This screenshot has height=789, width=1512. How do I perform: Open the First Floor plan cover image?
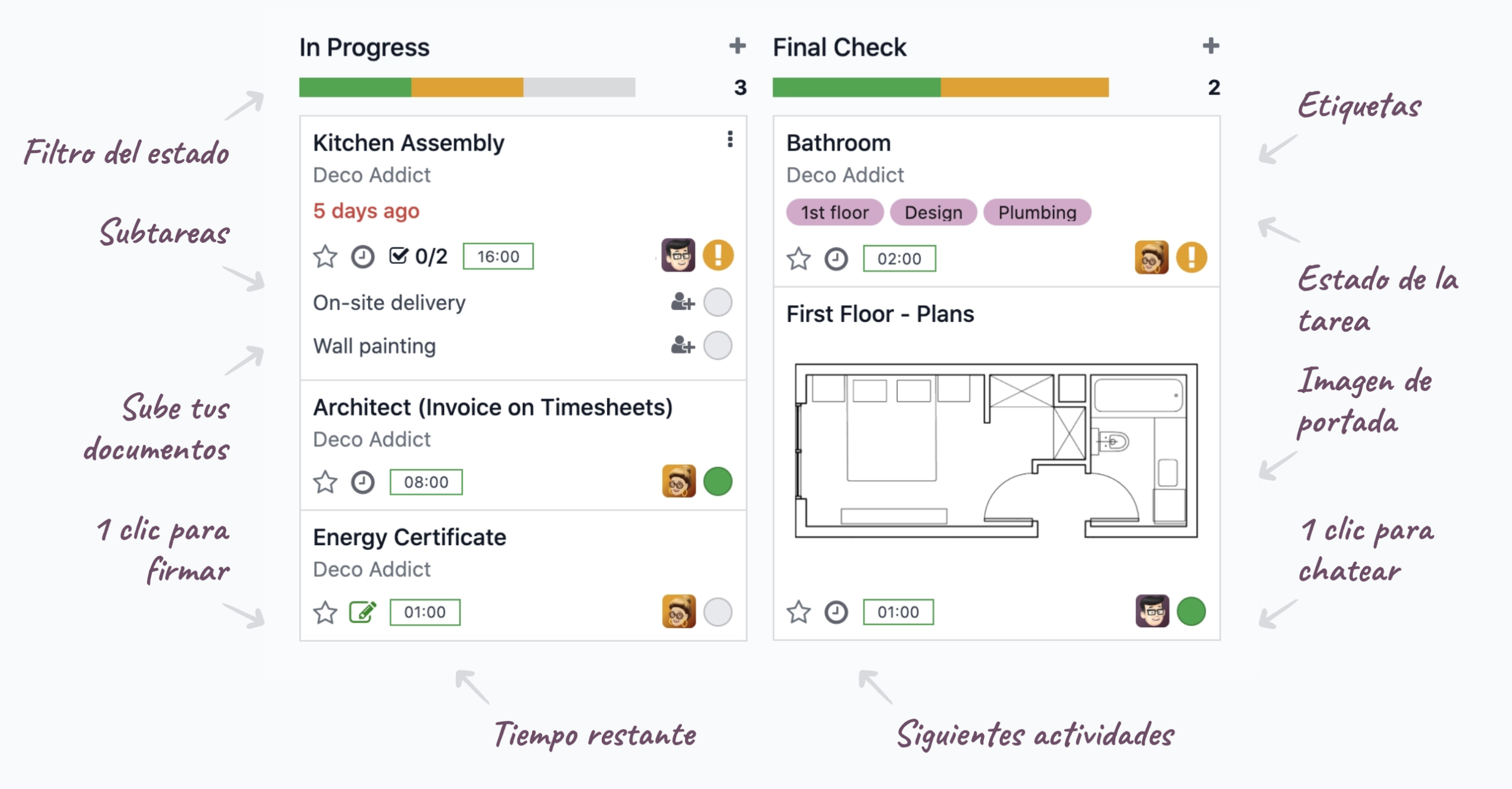[x=996, y=450]
